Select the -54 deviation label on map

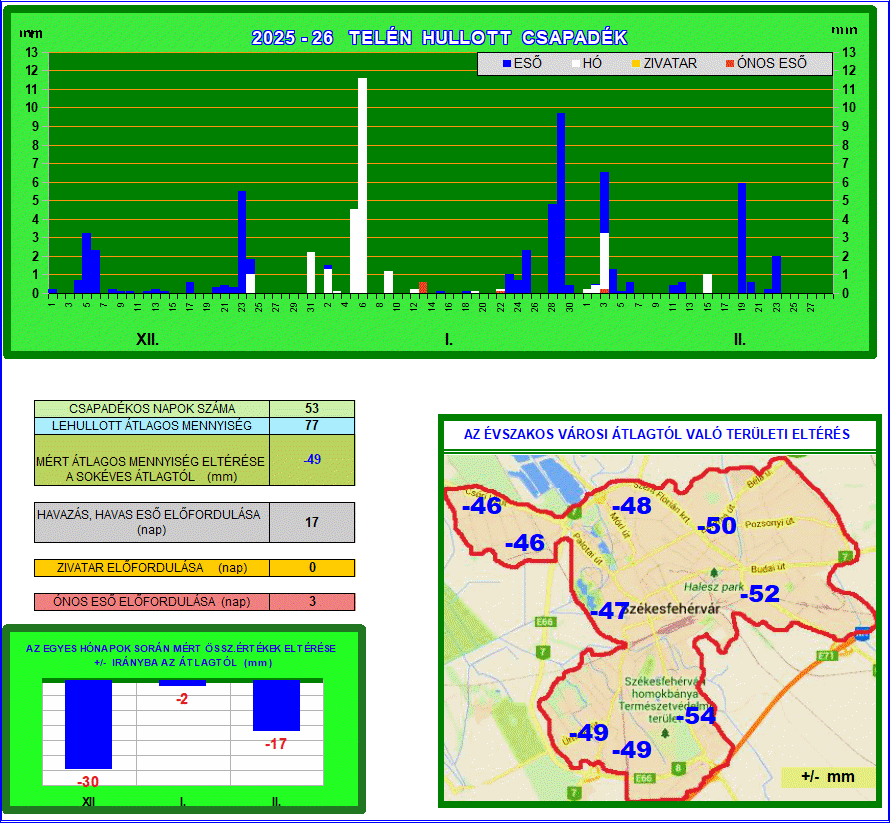[696, 716]
